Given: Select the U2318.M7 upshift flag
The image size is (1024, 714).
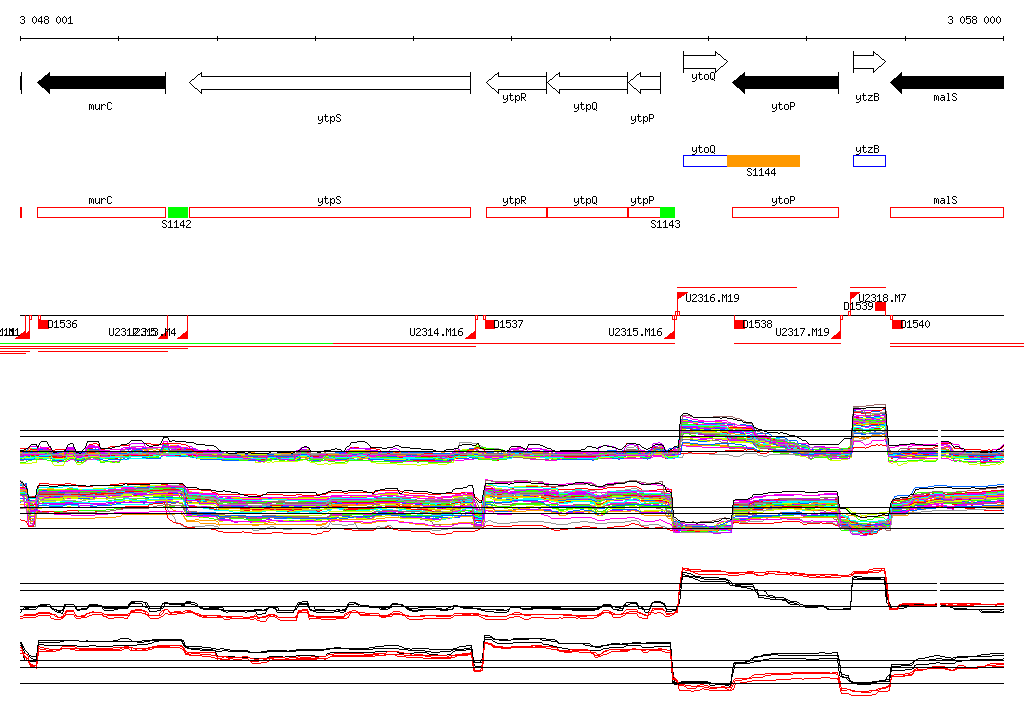Looking at the screenshot, I should 854,297.
